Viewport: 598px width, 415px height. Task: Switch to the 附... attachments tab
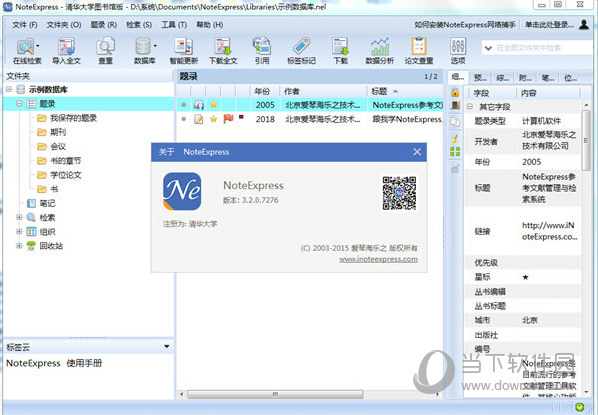525,78
